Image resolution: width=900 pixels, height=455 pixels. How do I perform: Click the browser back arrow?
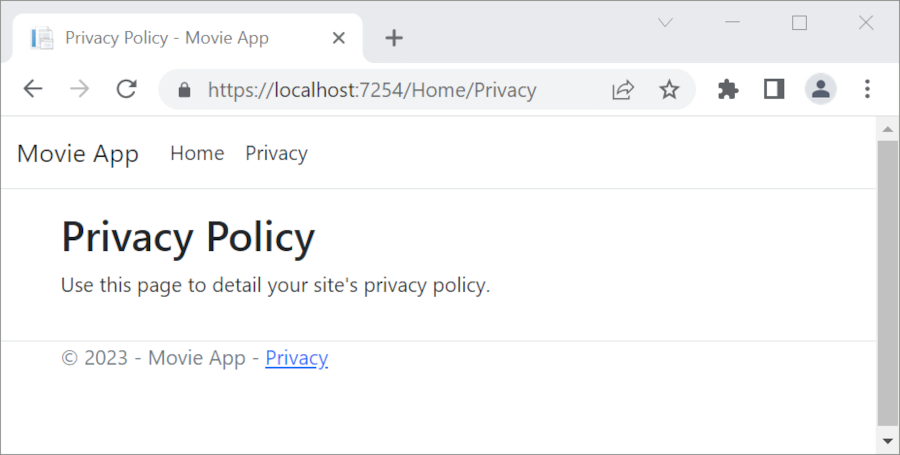pyautogui.click(x=33, y=89)
